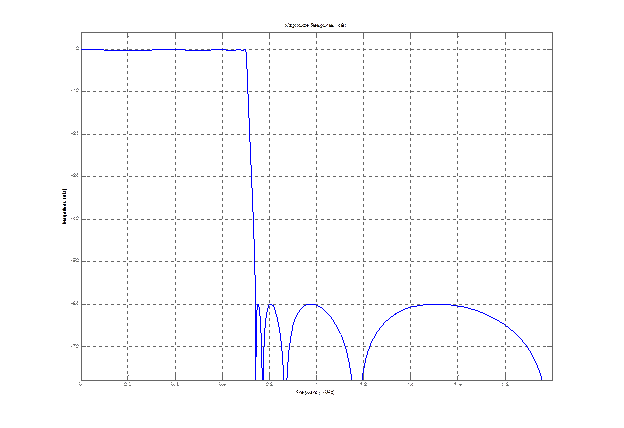Click the "1.8" horizontal axis tick label
Image resolution: width=624 pixels, height=428 pixels.
pyautogui.click(x=505, y=384)
